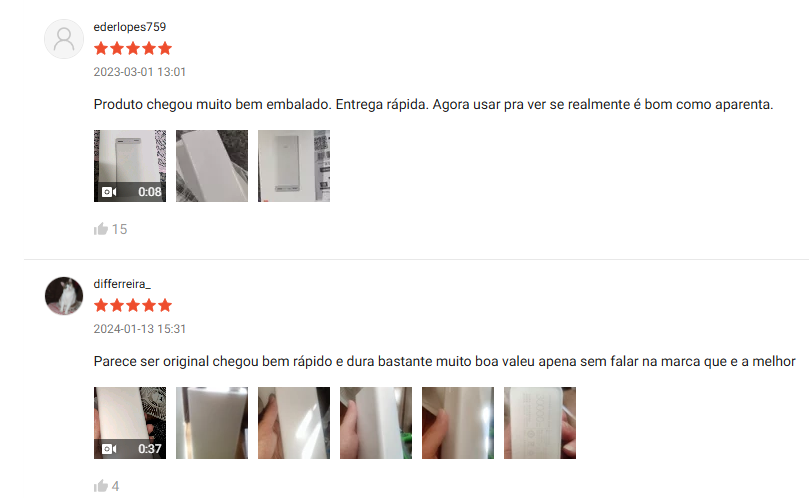
Task: Open ederlopes759's second review photo
Action: coord(212,166)
